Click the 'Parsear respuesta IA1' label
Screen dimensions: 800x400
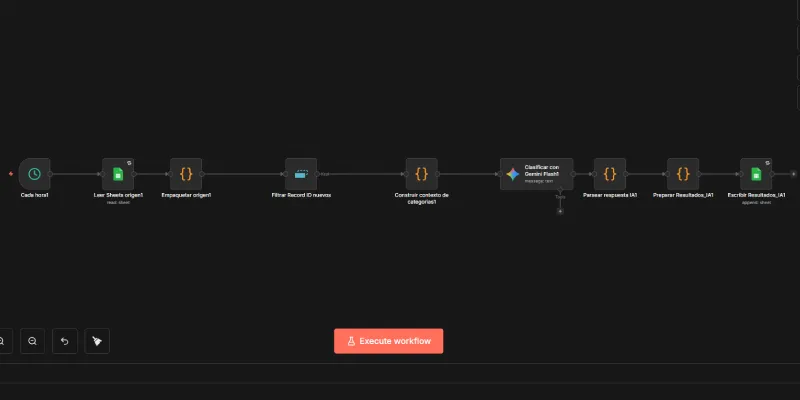click(x=610, y=195)
